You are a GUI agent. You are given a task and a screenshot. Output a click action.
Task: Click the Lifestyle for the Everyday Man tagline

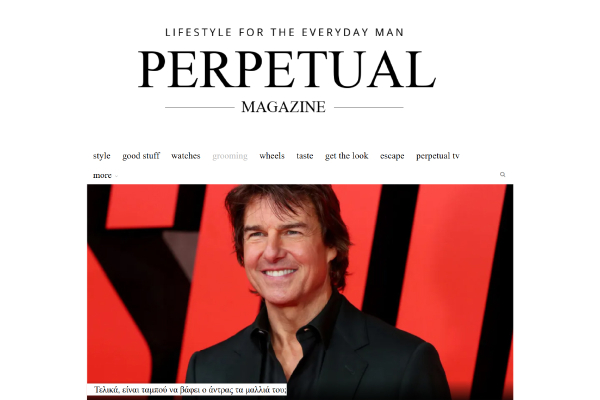click(284, 32)
